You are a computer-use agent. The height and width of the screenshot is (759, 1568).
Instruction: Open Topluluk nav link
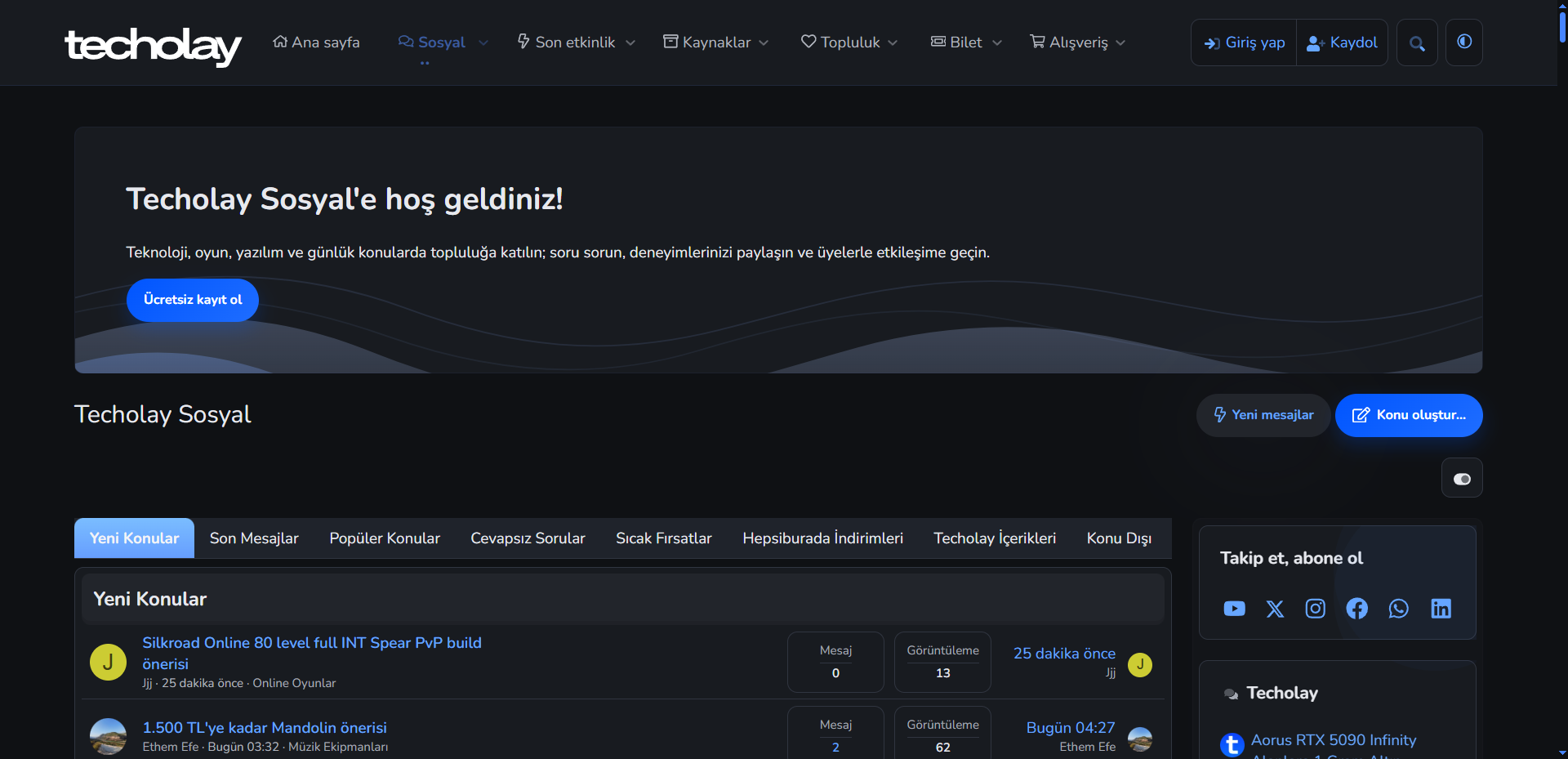840,42
